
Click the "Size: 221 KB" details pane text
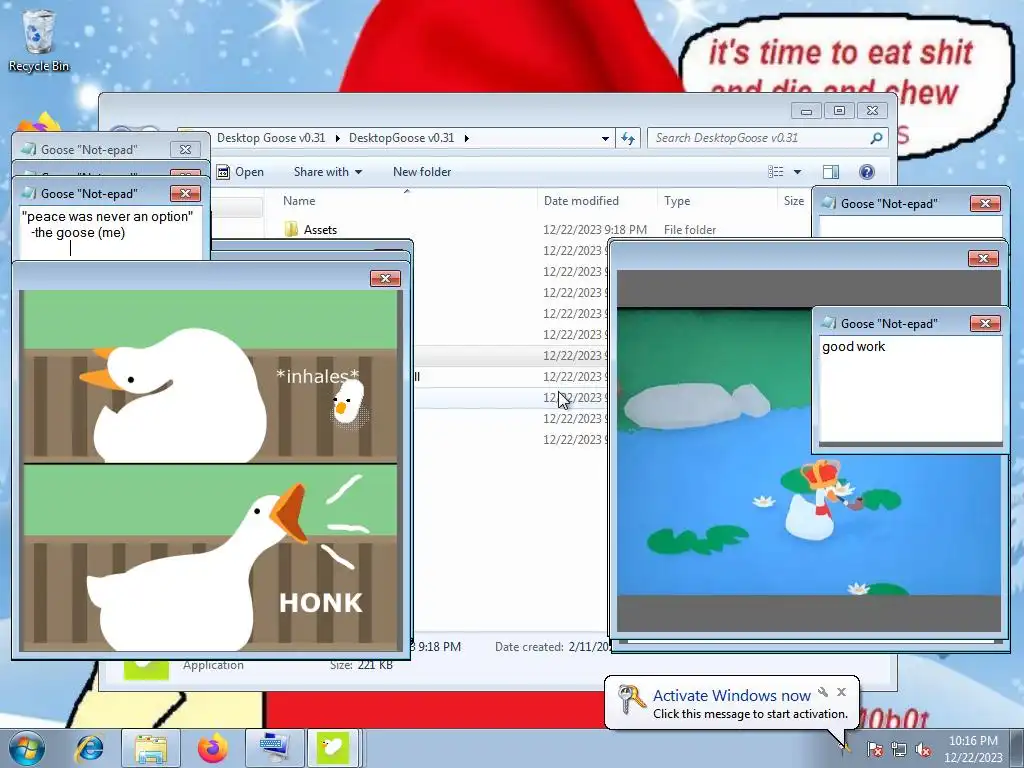coord(361,665)
